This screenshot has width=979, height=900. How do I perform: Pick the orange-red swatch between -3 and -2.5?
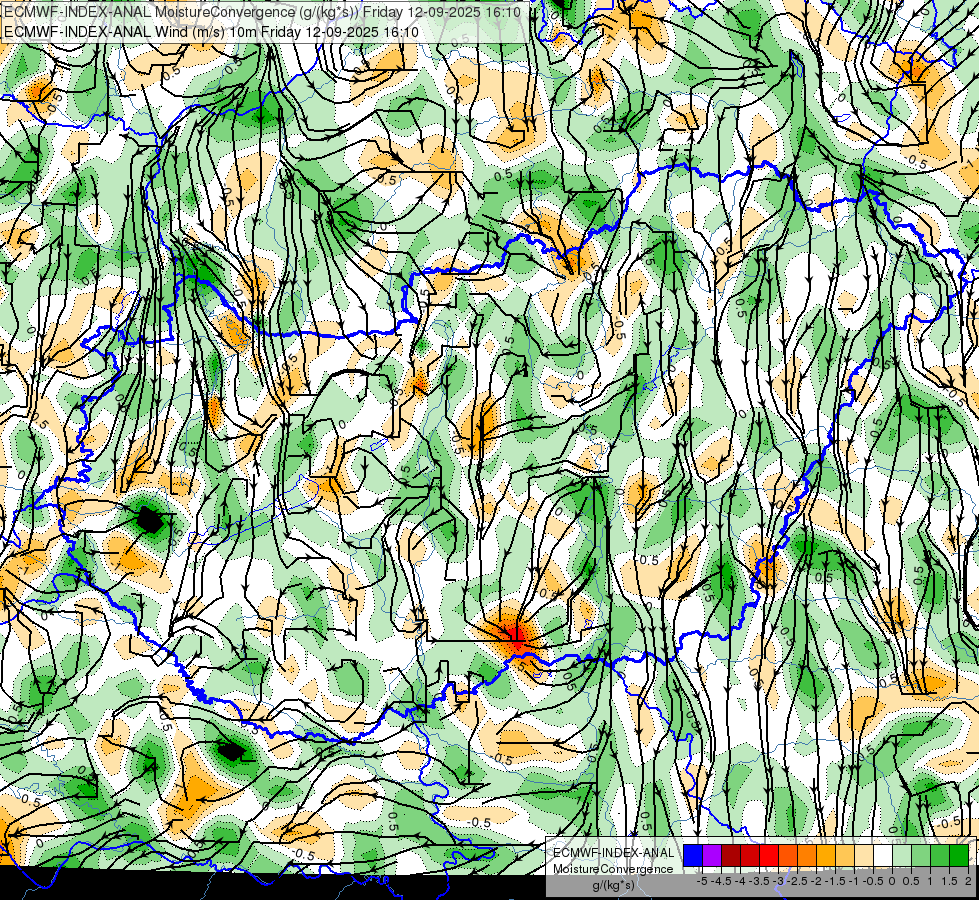click(788, 855)
